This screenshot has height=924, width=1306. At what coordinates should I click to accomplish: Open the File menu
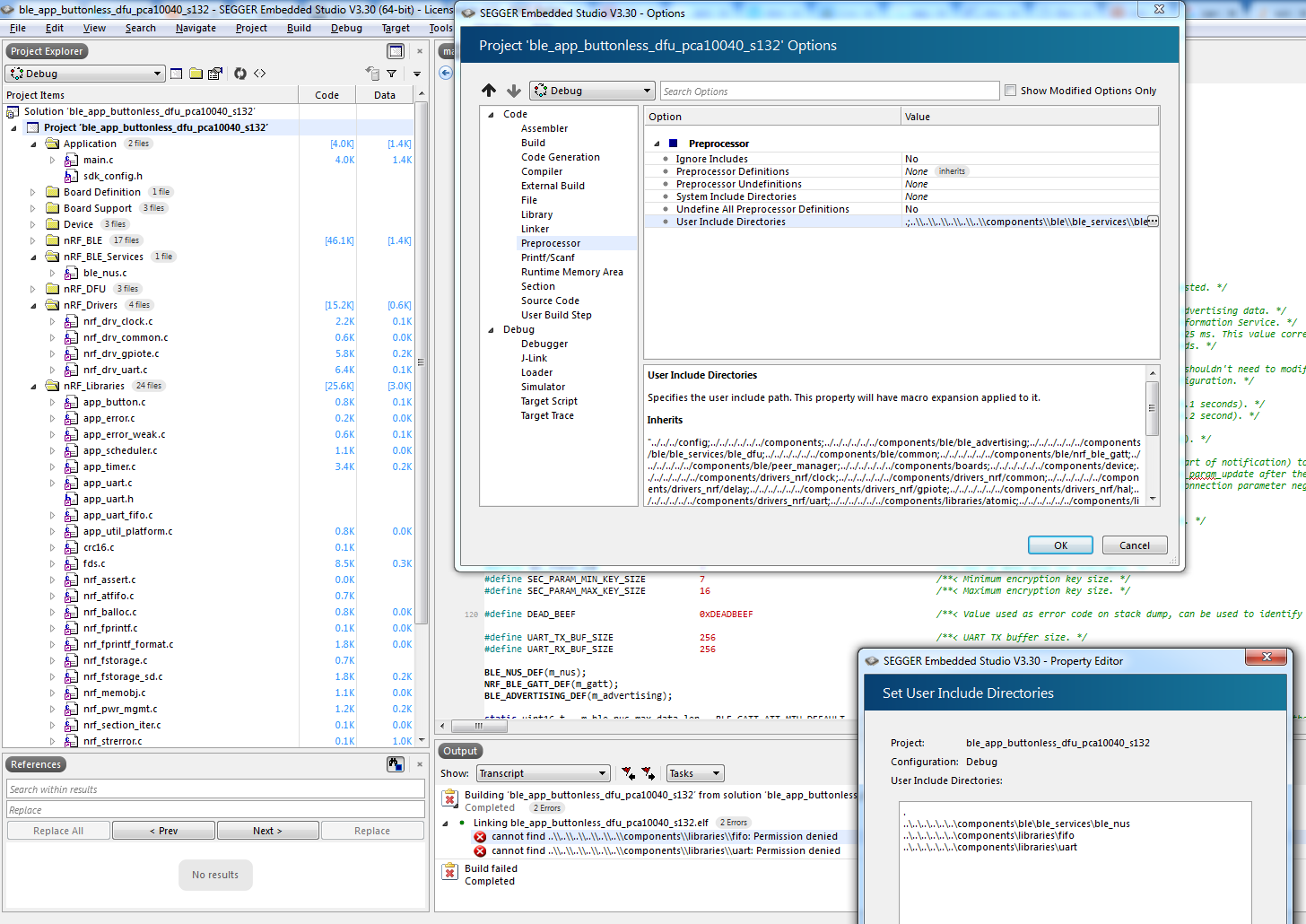18,28
